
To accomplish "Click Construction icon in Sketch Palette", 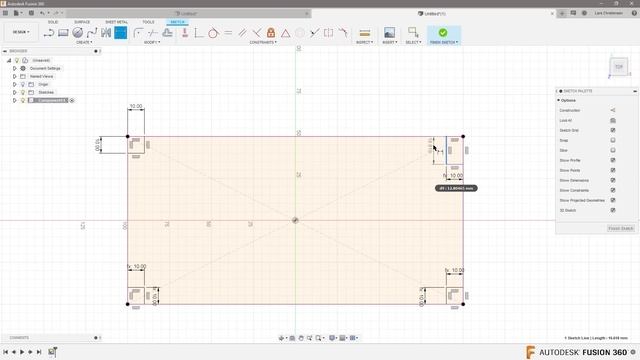I will [613, 110].
